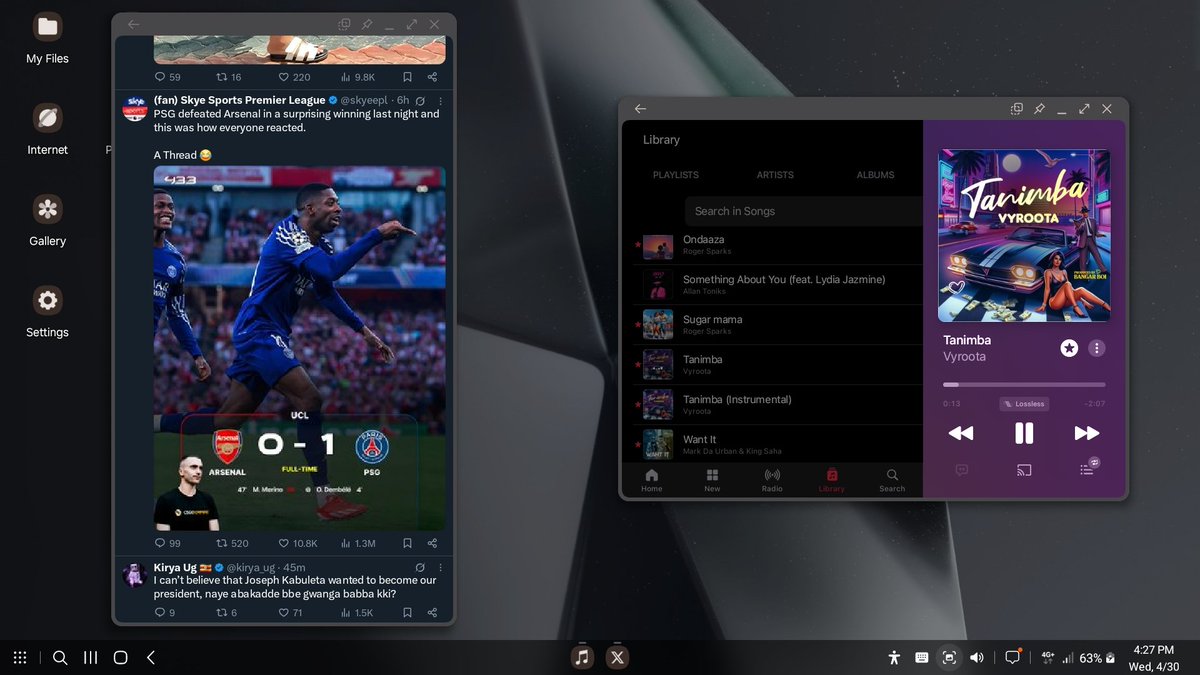This screenshot has width=1200, height=675.
Task: Bookmark the Skye Sports PSG tweet
Action: pos(407,543)
